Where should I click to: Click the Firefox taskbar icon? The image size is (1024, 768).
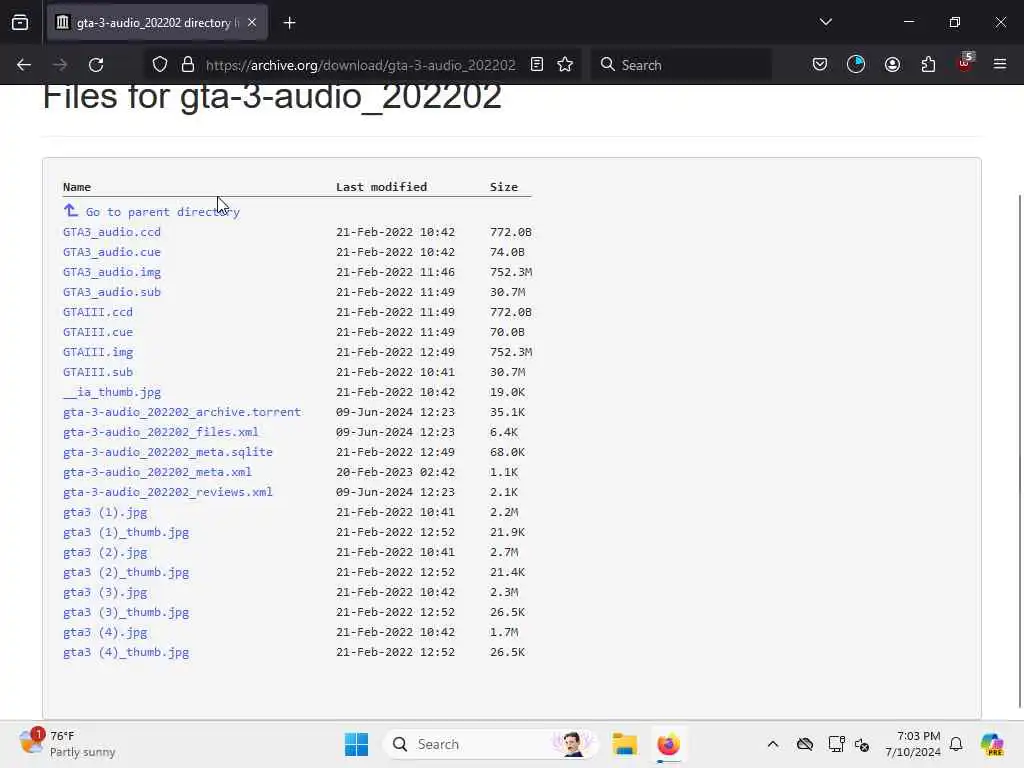pyautogui.click(x=669, y=744)
